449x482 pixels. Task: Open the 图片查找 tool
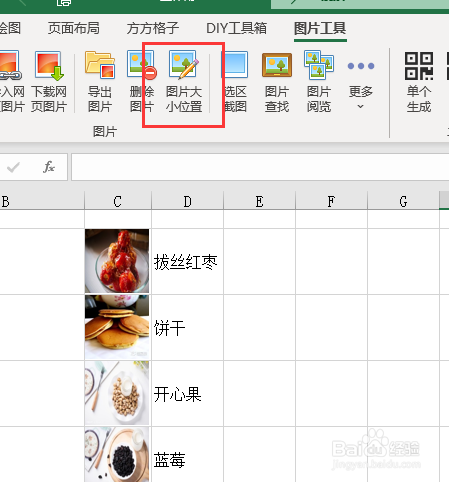tap(277, 82)
